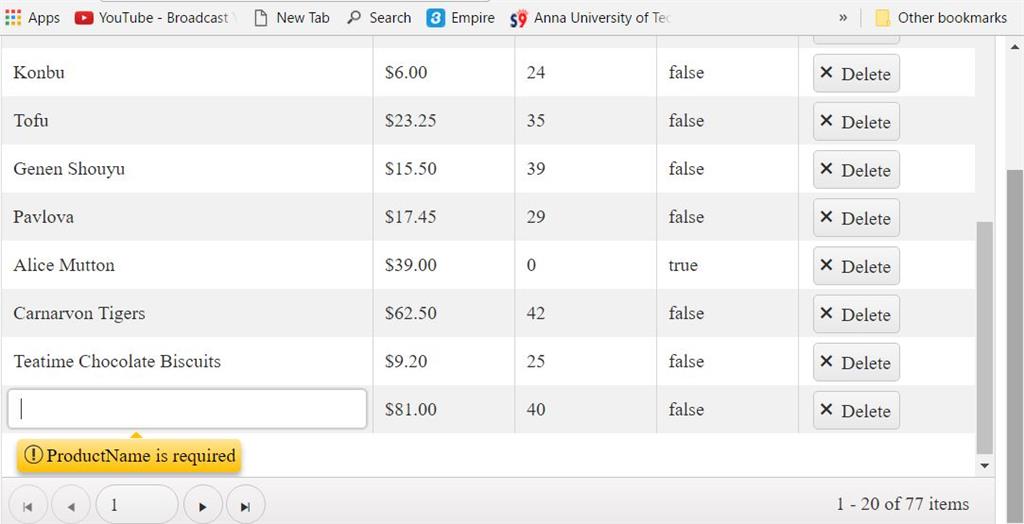Open the Apps grid icon
The height and width of the screenshot is (524, 1024).
tap(13, 17)
